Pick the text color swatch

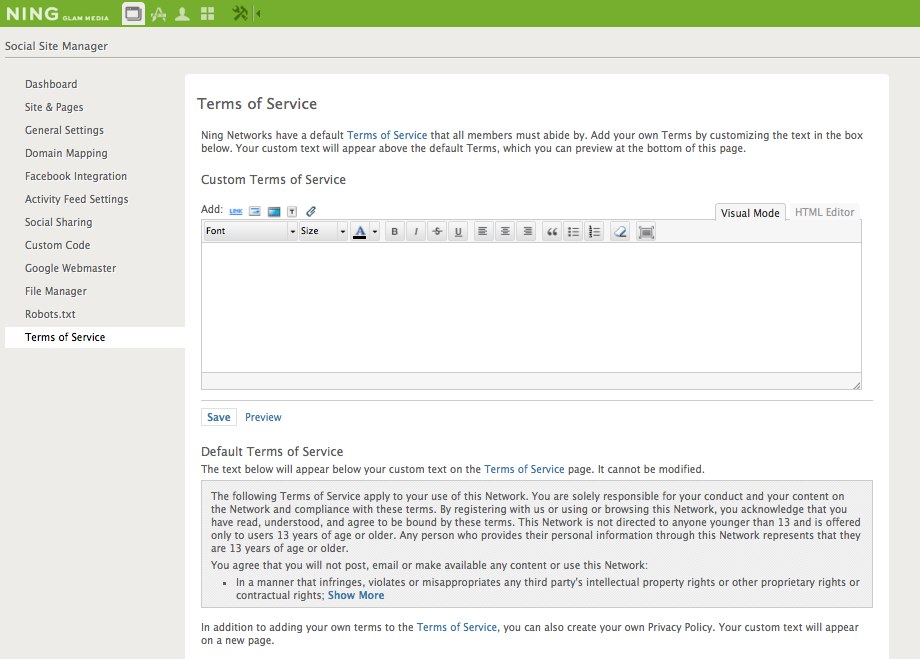(360, 232)
